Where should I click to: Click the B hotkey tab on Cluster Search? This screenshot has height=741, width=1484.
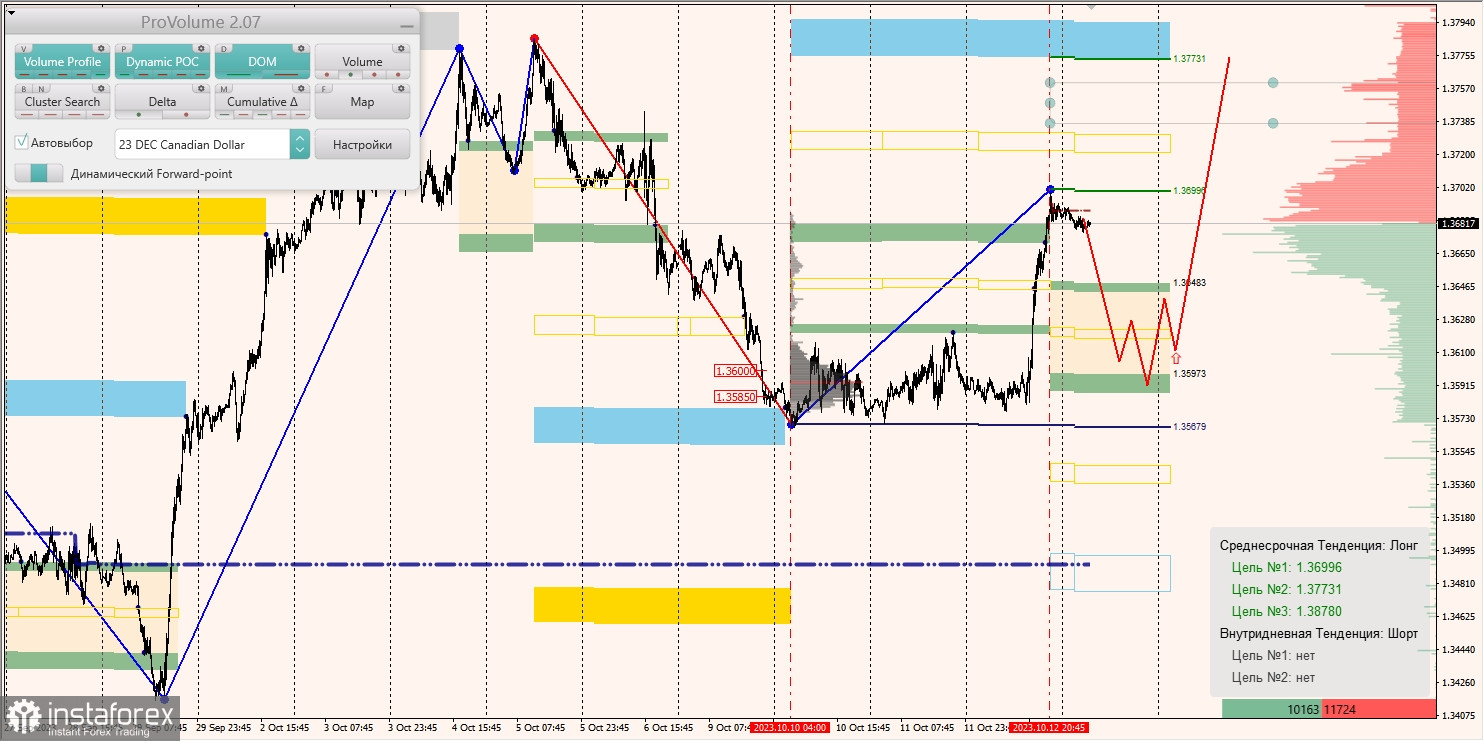tap(25, 88)
